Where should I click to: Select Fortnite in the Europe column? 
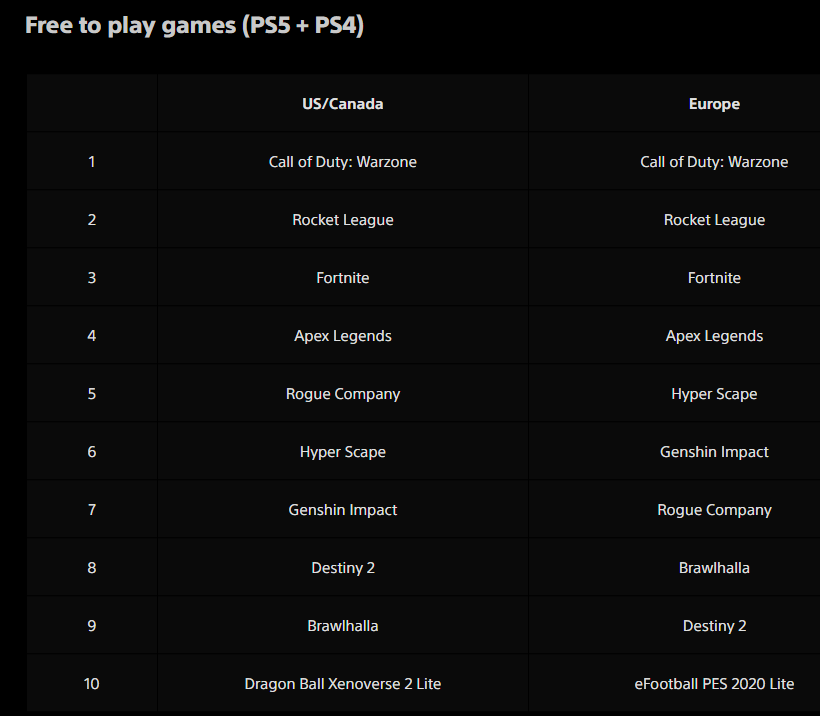pyautogui.click(x=714, y=278)
